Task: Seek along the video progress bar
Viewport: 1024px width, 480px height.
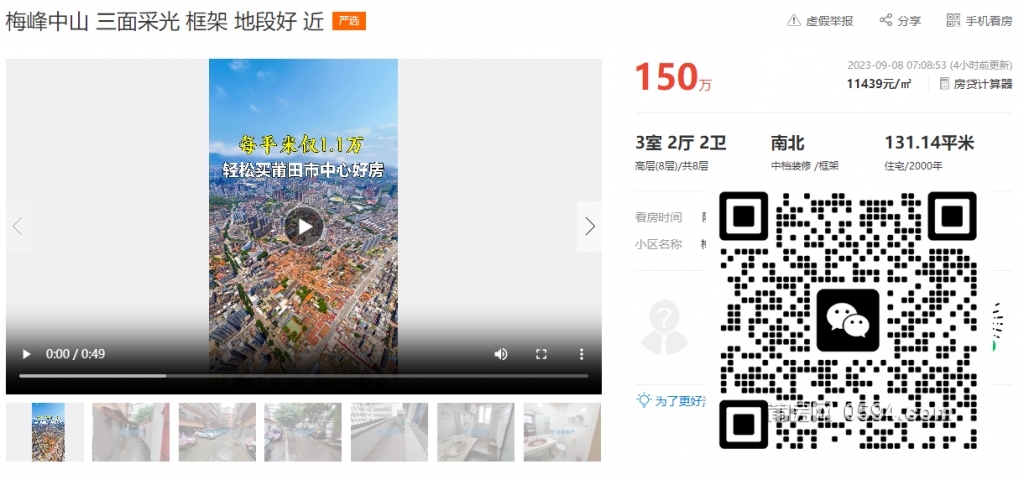Action: (x=304, y=376)
